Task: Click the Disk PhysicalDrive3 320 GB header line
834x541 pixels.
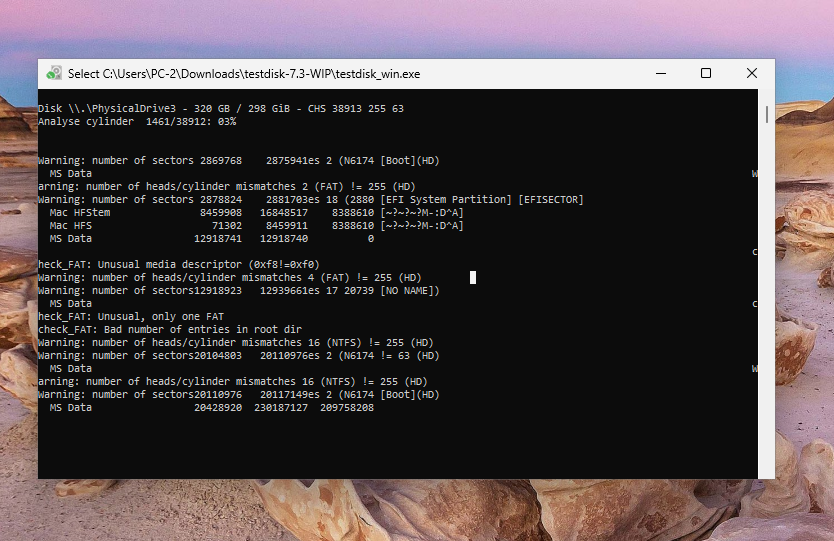Action: [x=220, y=108]
